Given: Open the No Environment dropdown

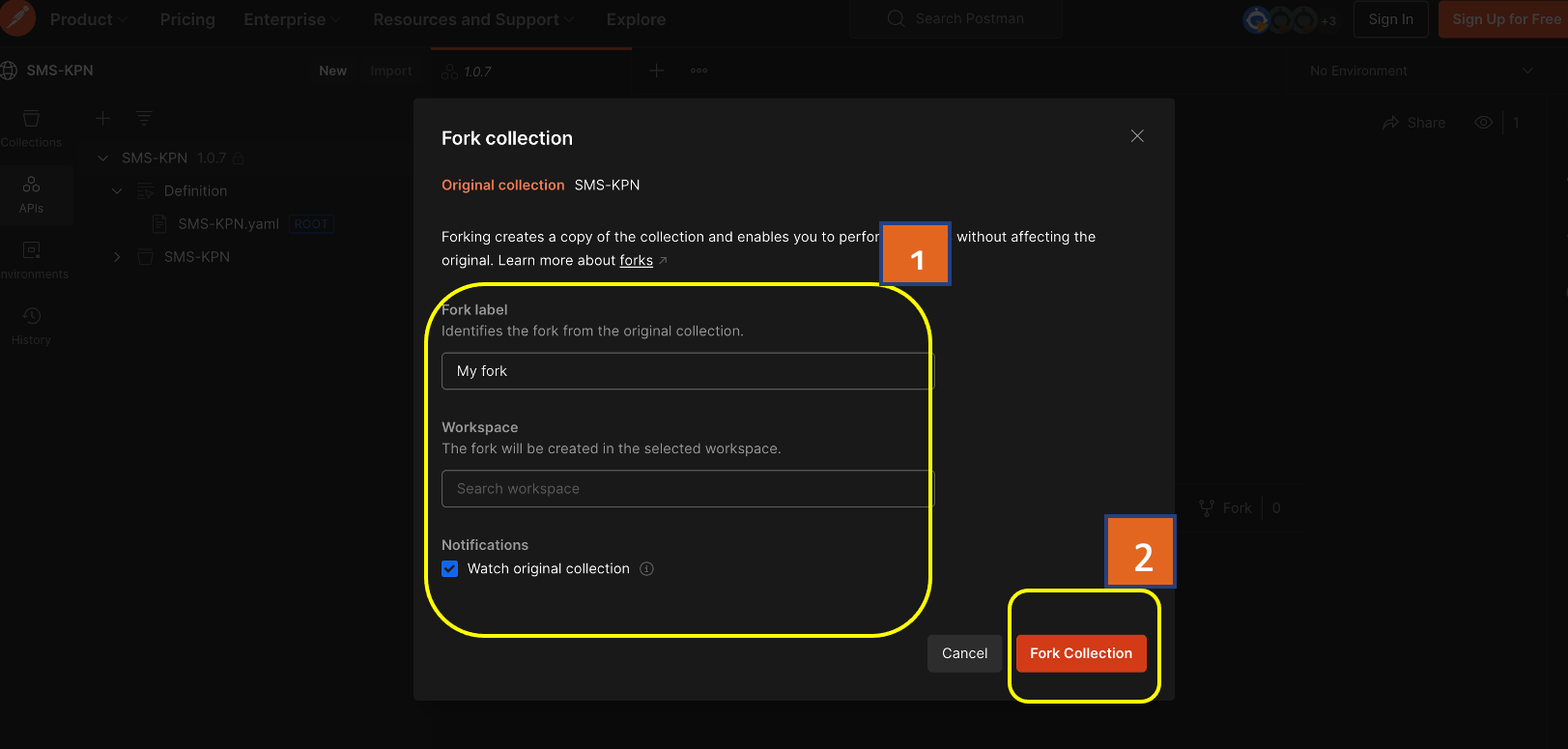Looking at the screenshot, I should pyautogui.click(x=1420, y=71).
